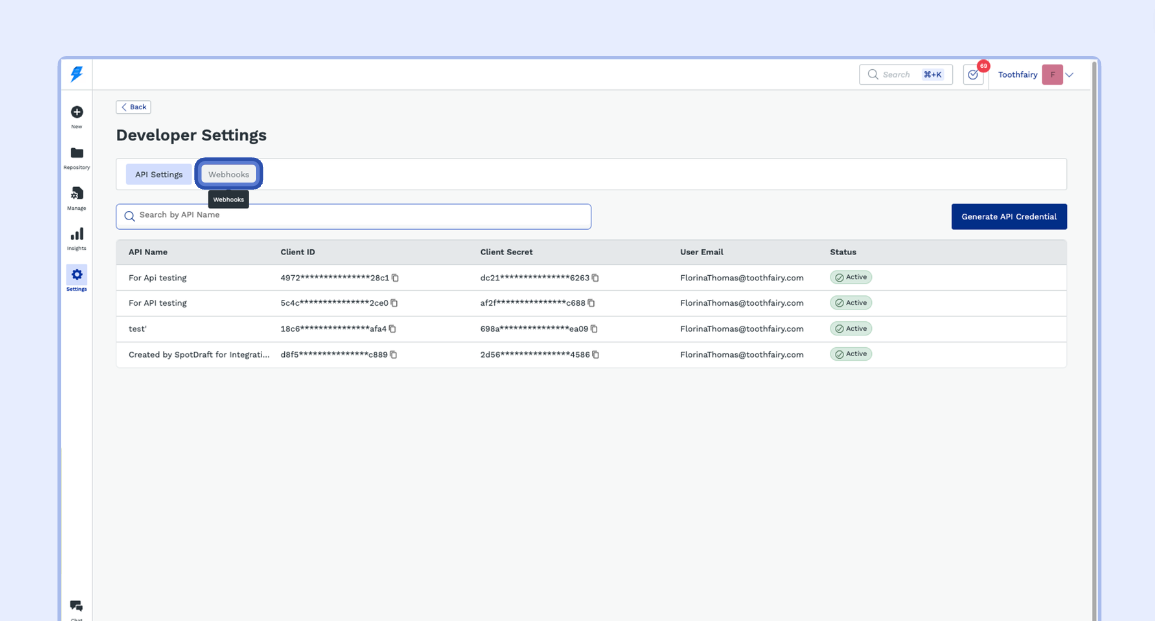Expand the Toothfairy account dropdown chevron
Screen dimensions: 1155x621
(1069, 75)
